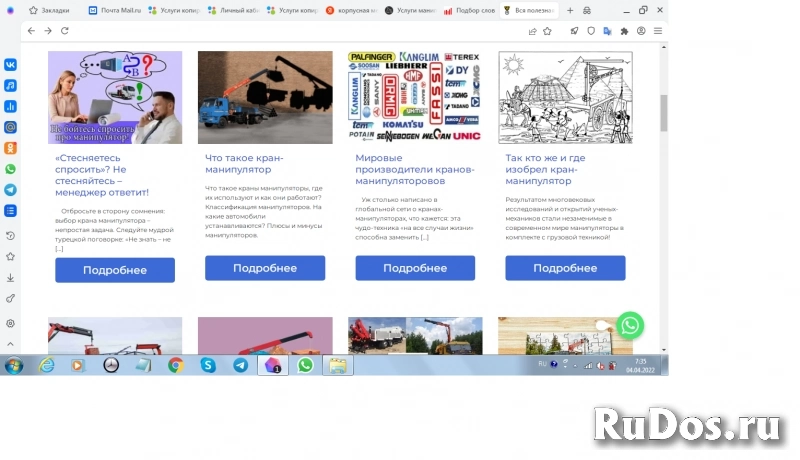Open sidebar settings gear
The image size is (800, 460).
[11, 323]
